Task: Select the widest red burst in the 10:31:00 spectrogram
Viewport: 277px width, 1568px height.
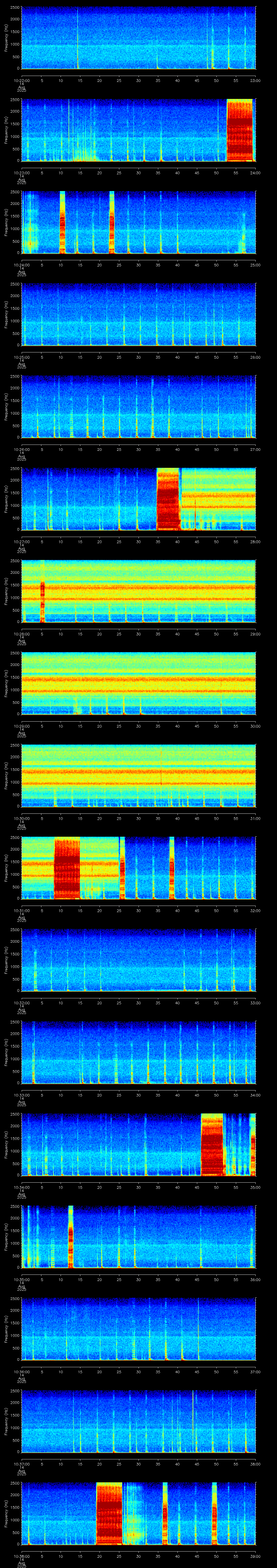Action: pyautogui.click(x=67, y=869)
